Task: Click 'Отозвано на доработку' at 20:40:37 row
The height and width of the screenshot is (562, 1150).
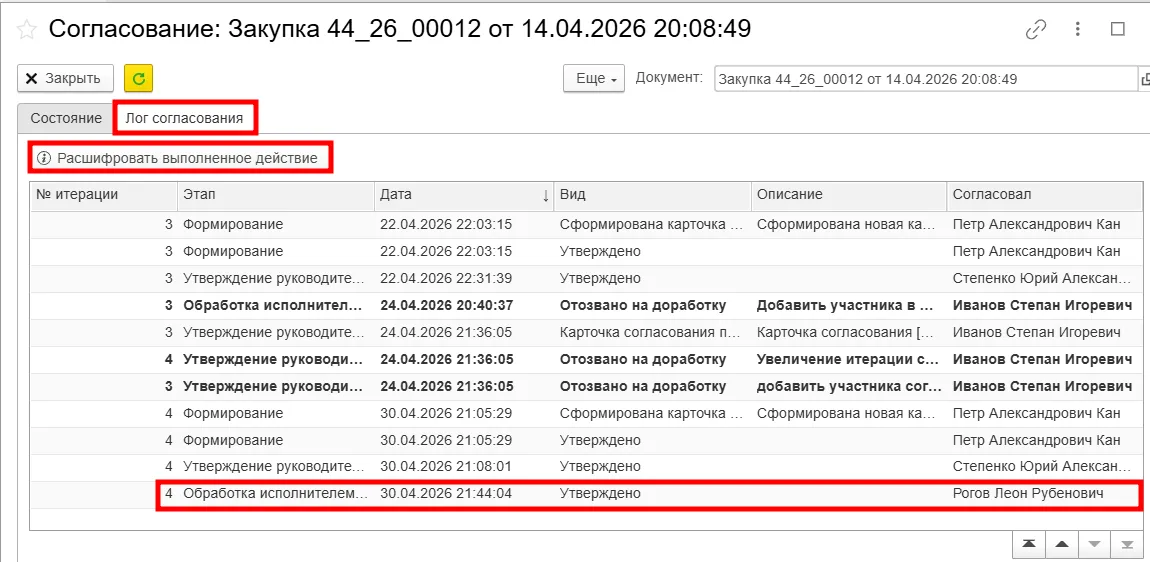Action: click(653, 305)
